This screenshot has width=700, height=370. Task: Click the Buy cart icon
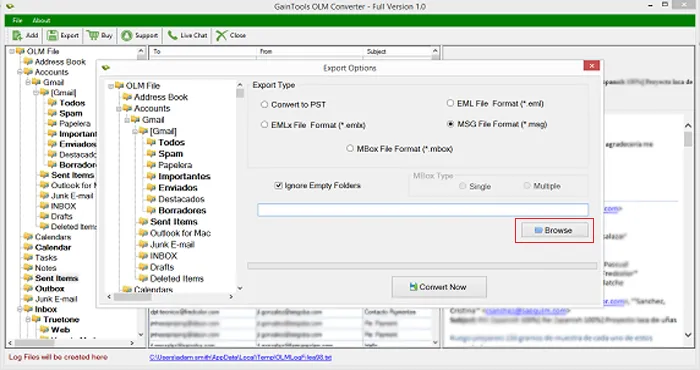click(x=92, y=35)
